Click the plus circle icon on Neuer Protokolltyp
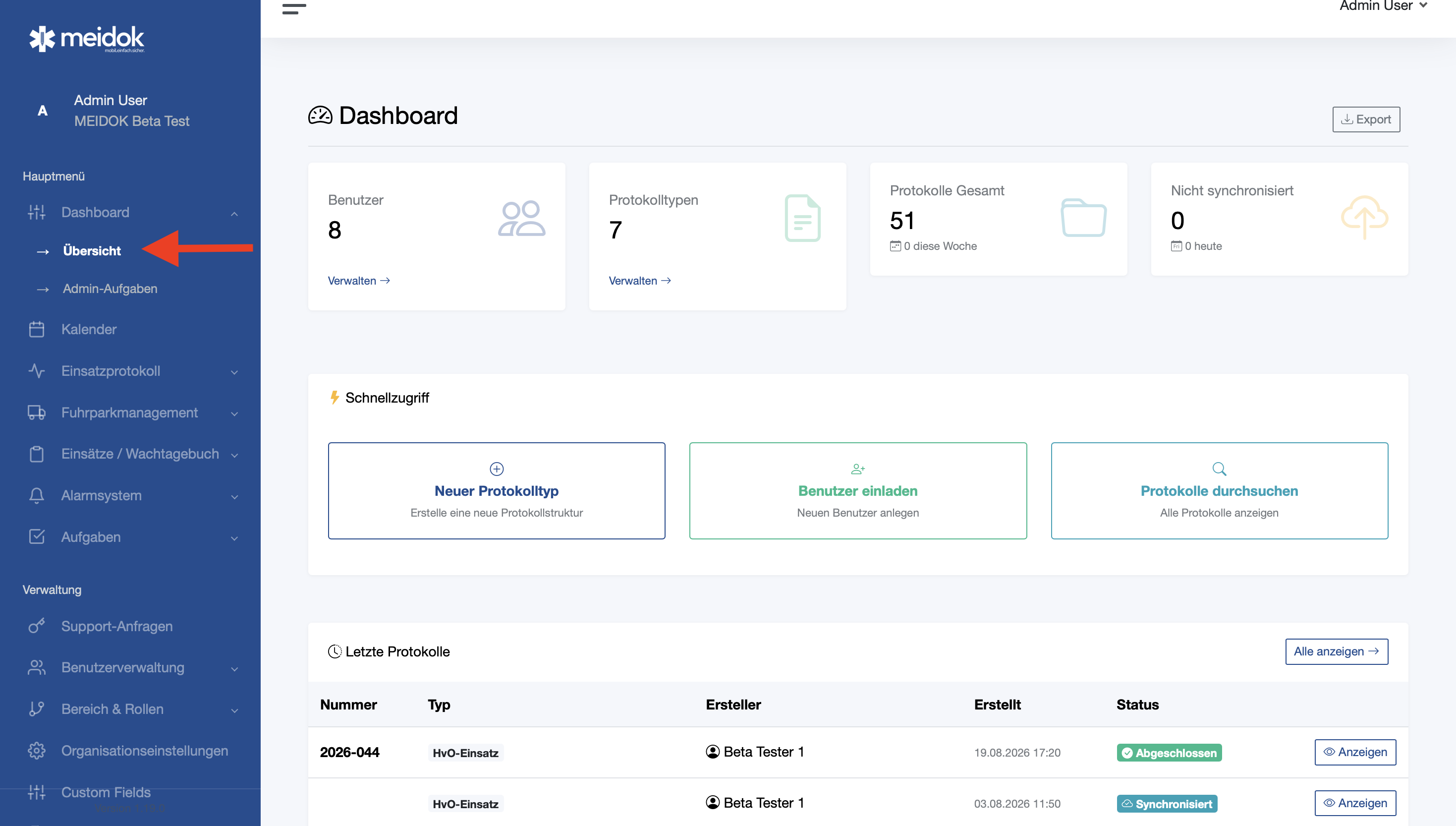 [497, 469]
